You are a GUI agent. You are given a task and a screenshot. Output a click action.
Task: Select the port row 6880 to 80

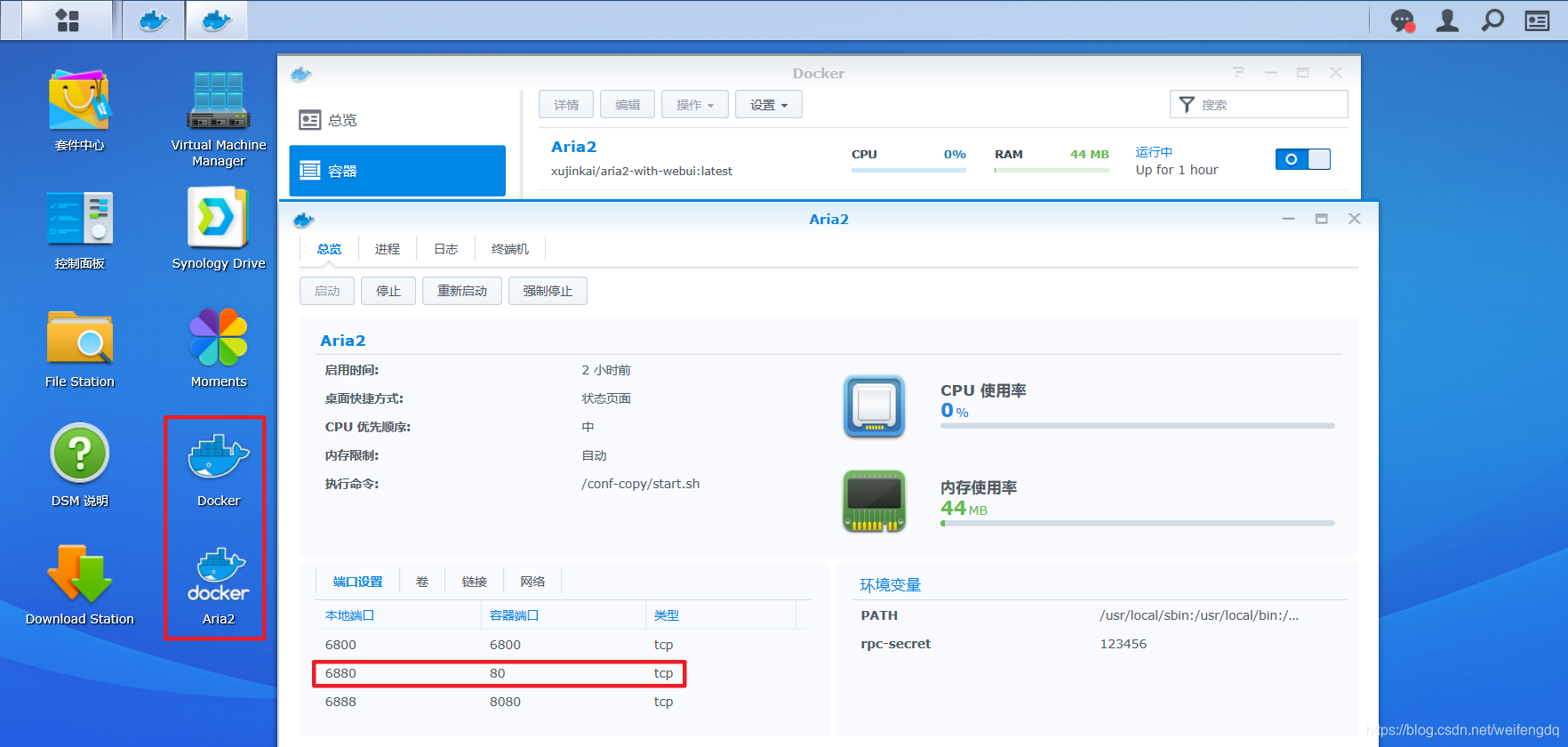tap(564, 673)
